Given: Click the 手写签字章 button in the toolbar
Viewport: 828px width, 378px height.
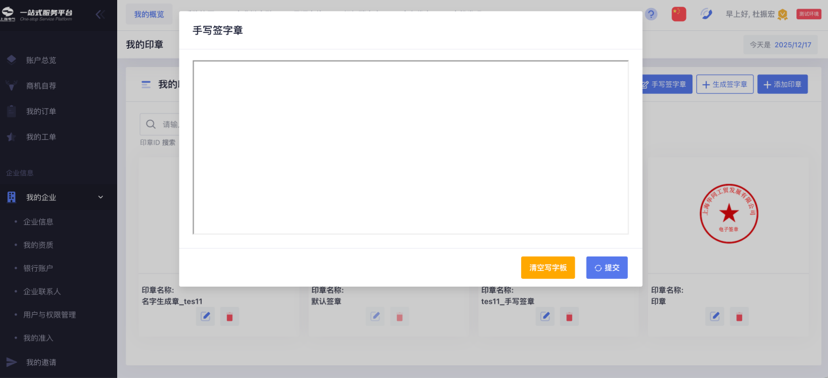Looking at the screenshot, I should pyautogui.click(x=666, y=84).
